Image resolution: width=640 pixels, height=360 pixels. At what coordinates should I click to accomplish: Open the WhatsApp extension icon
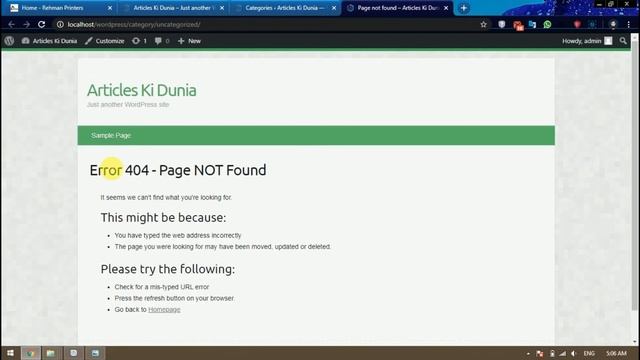pyautogui.click(x=547, y=24)
